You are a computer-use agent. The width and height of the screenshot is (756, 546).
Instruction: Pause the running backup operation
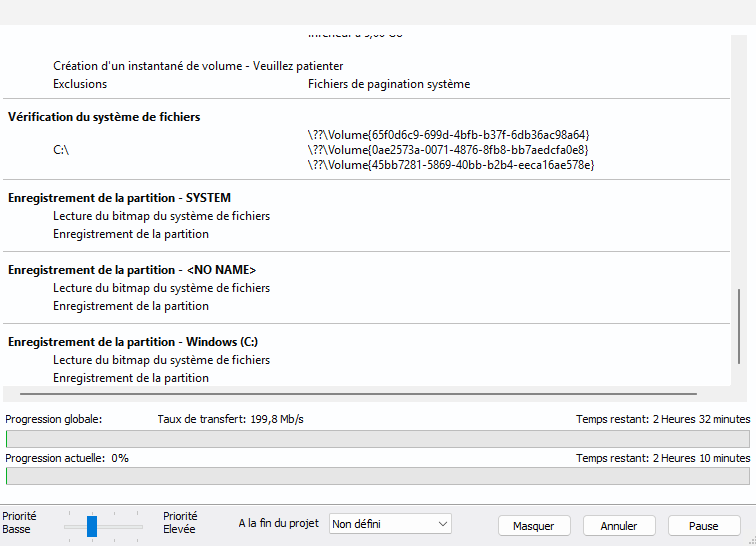click(703, 525)
